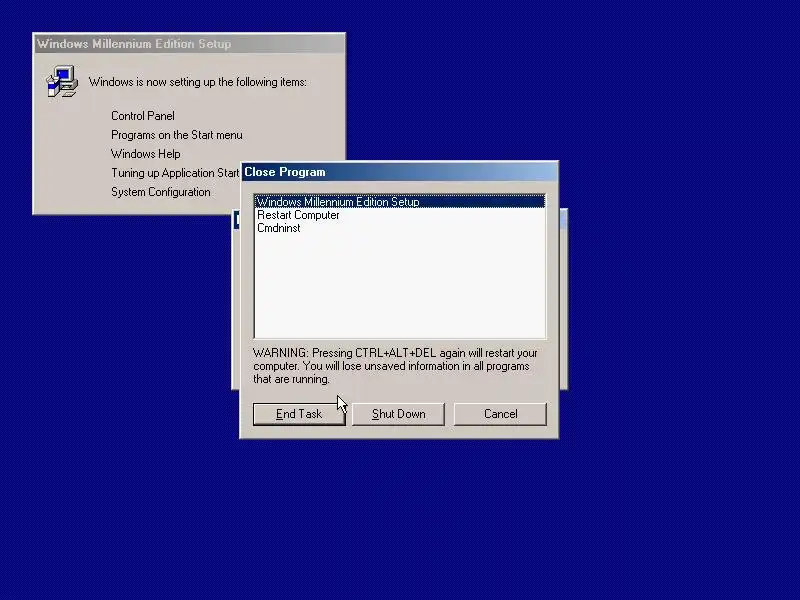
Task: Click System Configuration item in Setup window
Action: click(x=161, y=192)
